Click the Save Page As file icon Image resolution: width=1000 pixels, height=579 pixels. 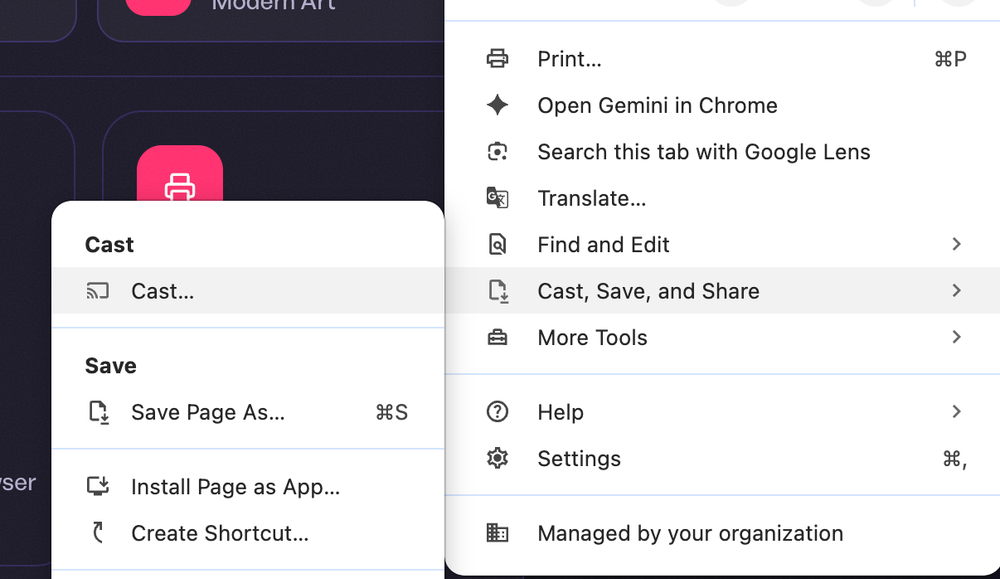point(99,413)
